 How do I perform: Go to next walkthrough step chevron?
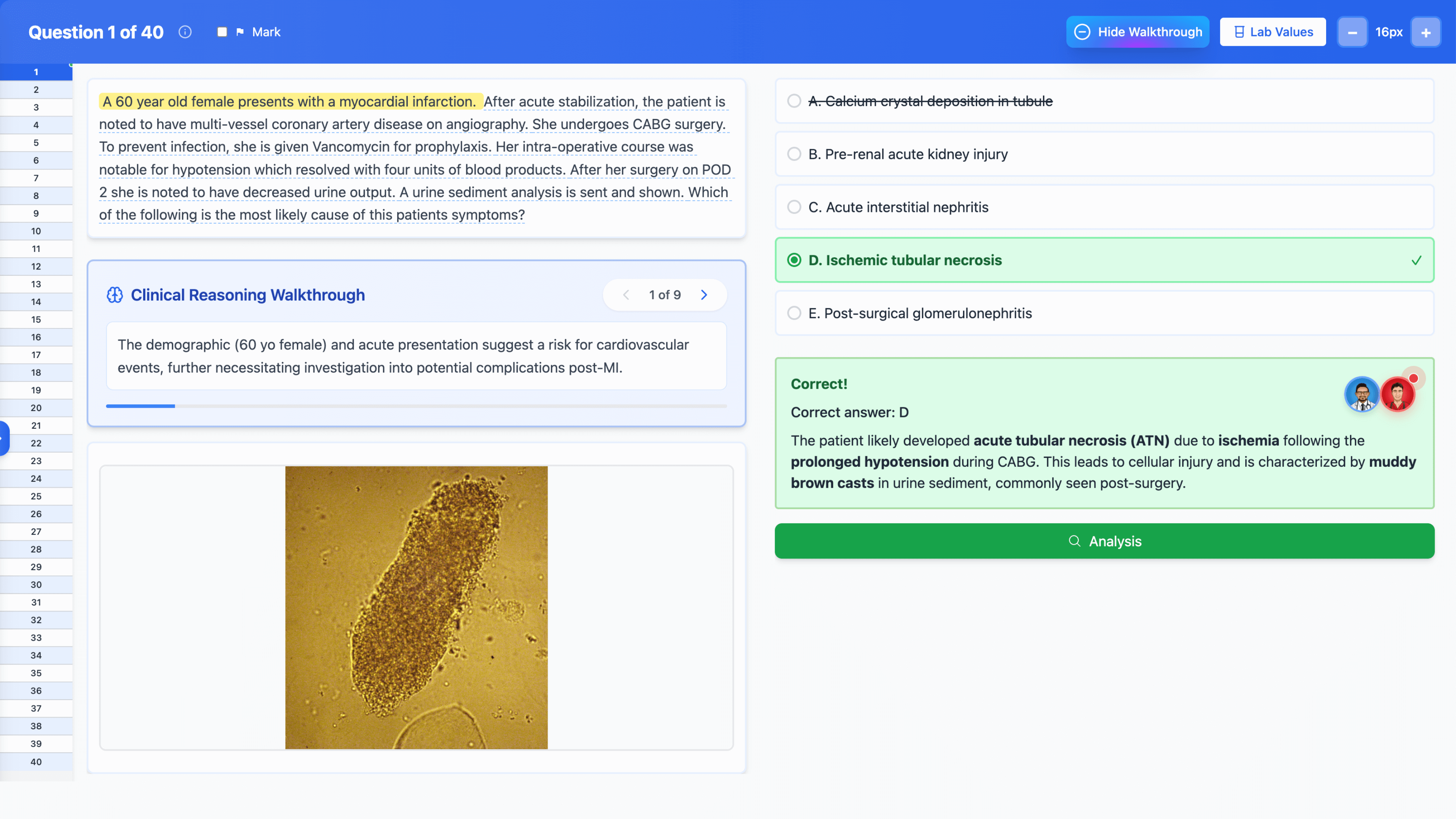[704, 294]
